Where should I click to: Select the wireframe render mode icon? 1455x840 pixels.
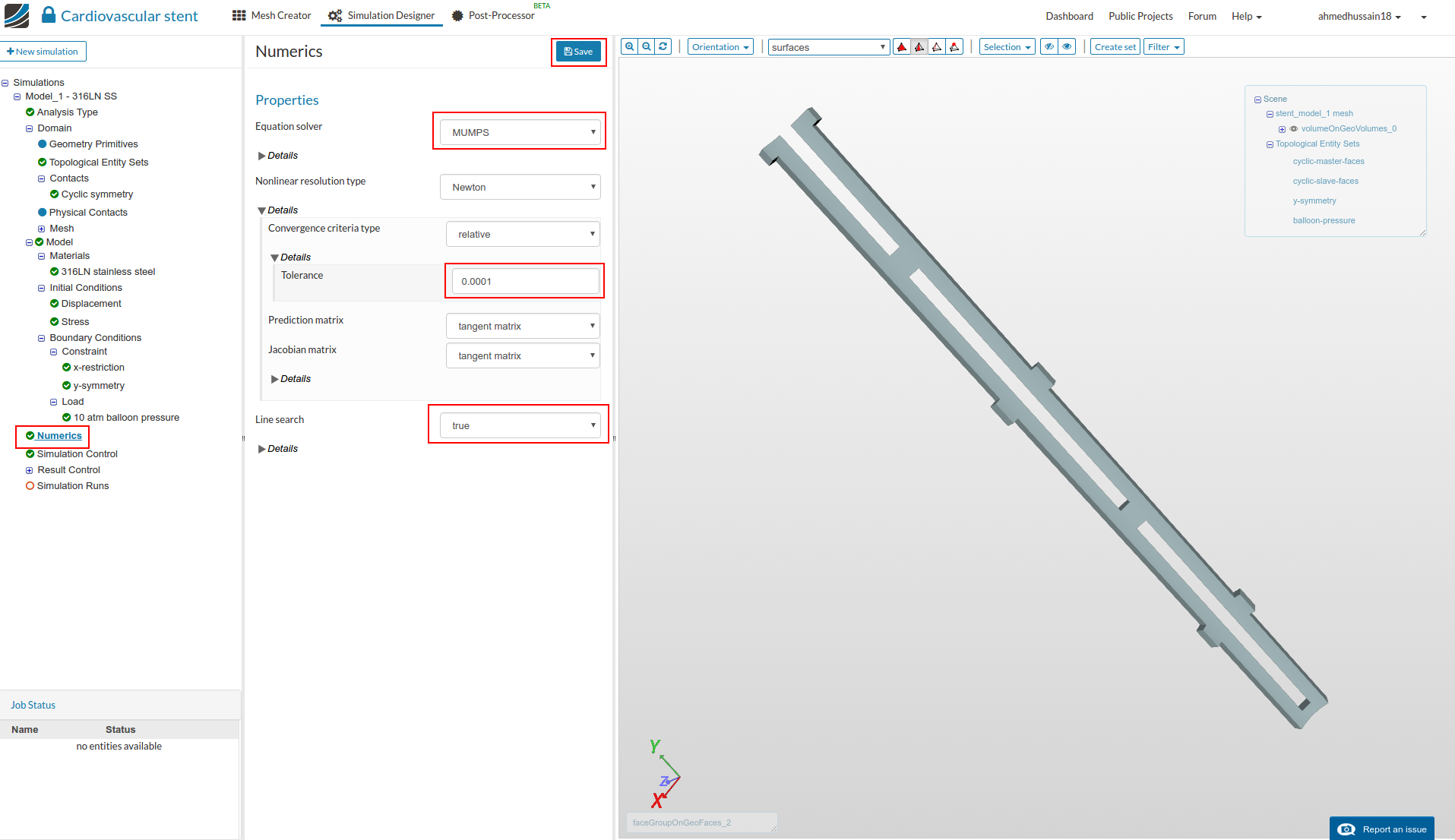point(937,47)
